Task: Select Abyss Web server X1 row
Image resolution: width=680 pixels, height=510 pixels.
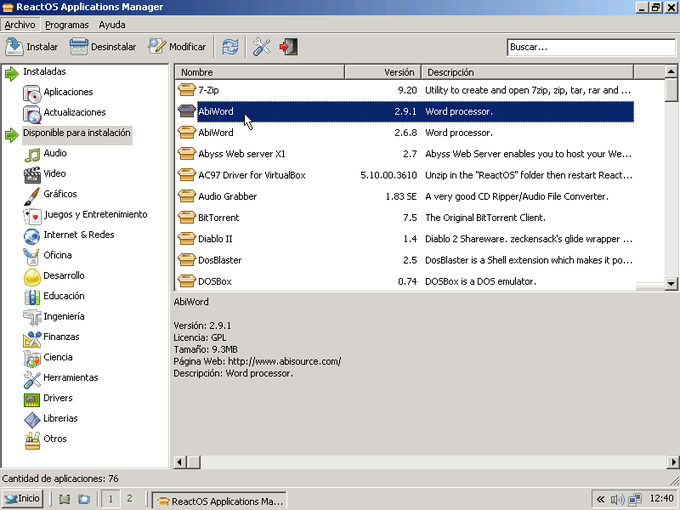Action: pos(405,154)
